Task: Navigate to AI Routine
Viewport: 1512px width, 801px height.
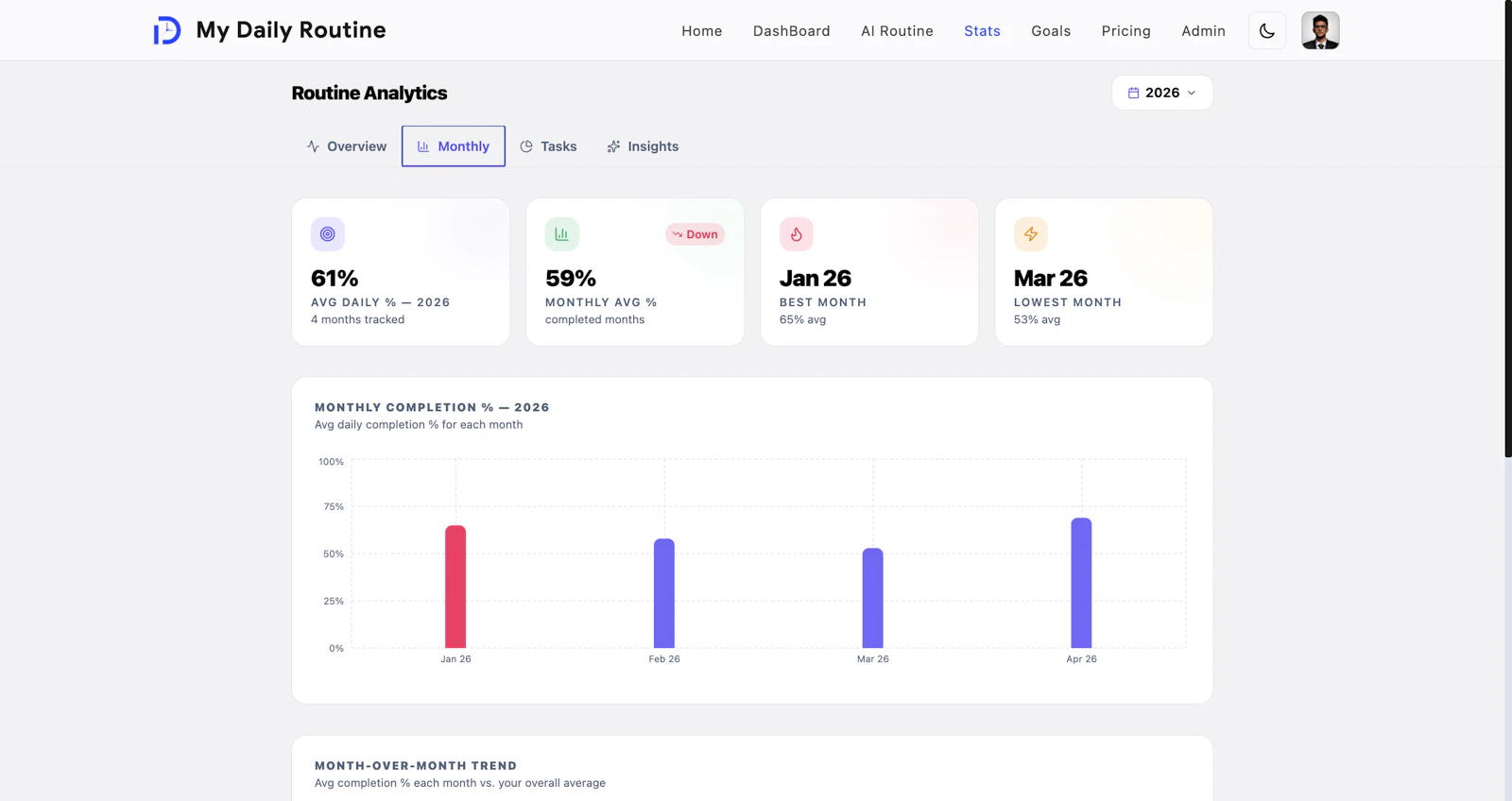Action: [x=897, y=31]
